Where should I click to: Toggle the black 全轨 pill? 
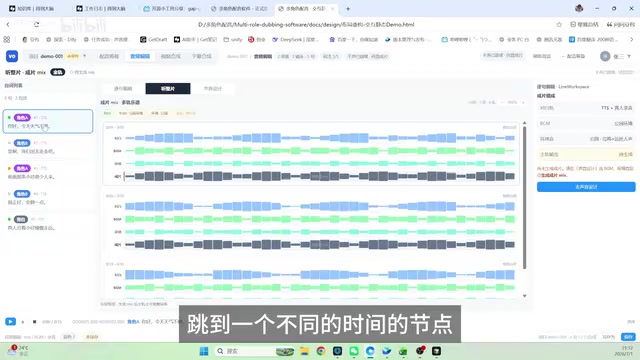(58, 72)
